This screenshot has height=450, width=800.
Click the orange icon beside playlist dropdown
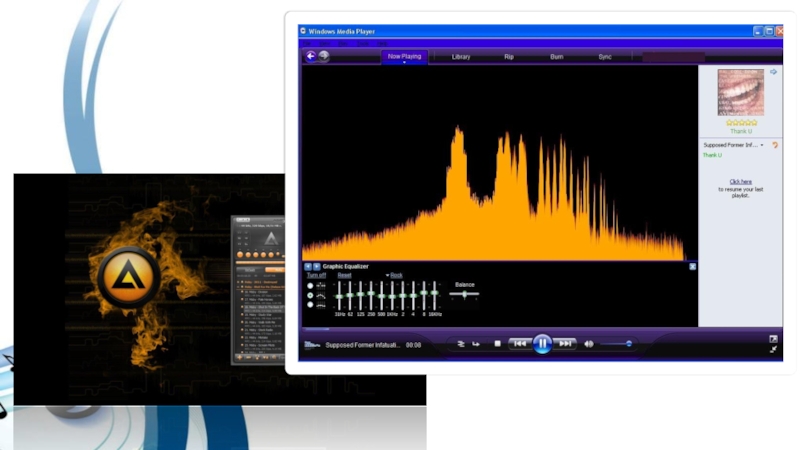point(775,145)
